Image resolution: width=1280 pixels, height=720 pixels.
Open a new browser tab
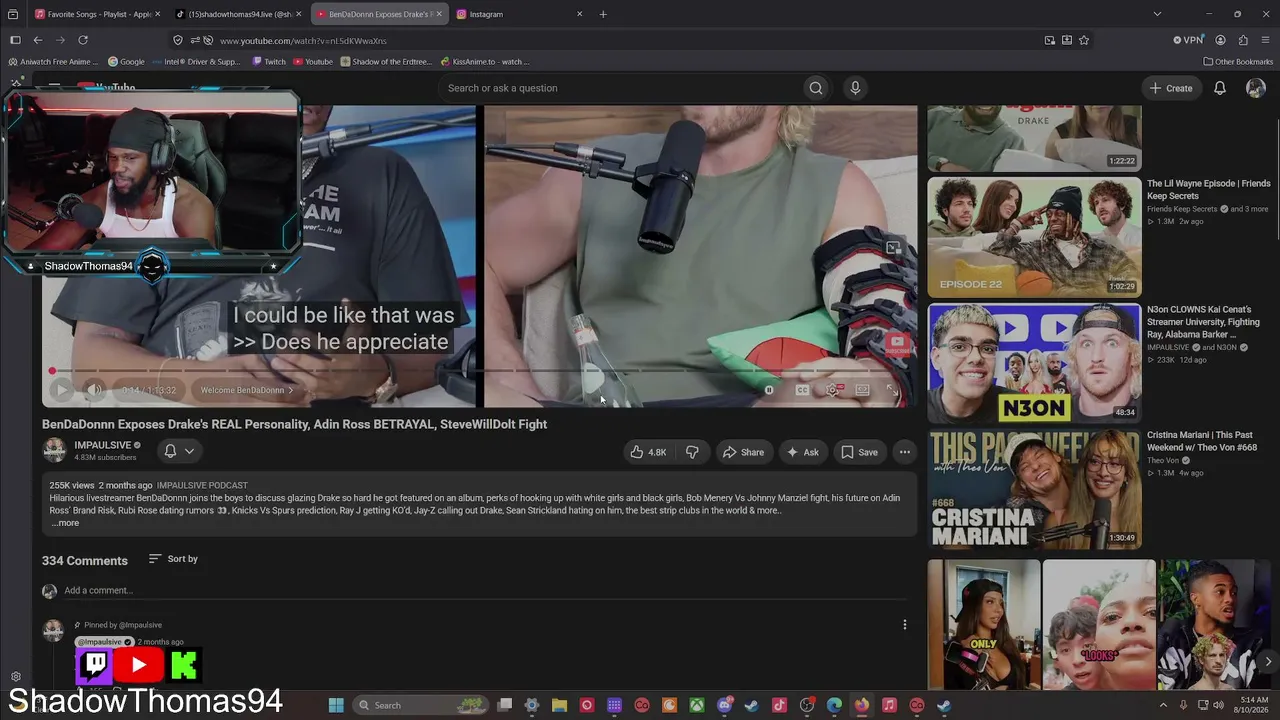pos(603,14)
